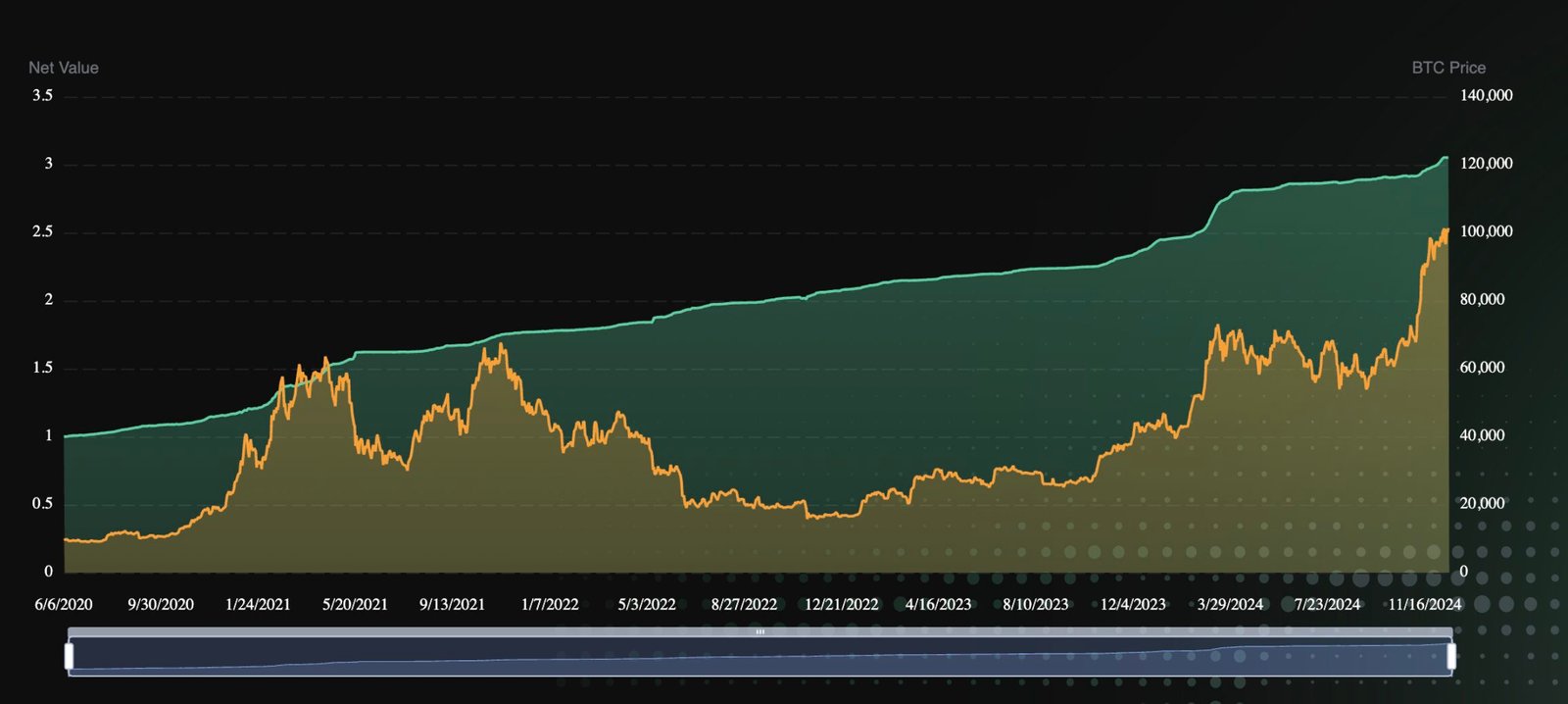Click the 20,000 BTC price axis label
The height and width of the screenshot is (704, 1568).
click(x=1482, y=503)
